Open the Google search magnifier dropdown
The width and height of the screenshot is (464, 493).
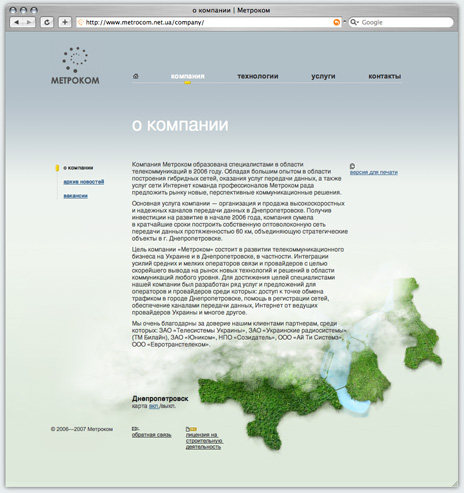[x=354, y=22]
